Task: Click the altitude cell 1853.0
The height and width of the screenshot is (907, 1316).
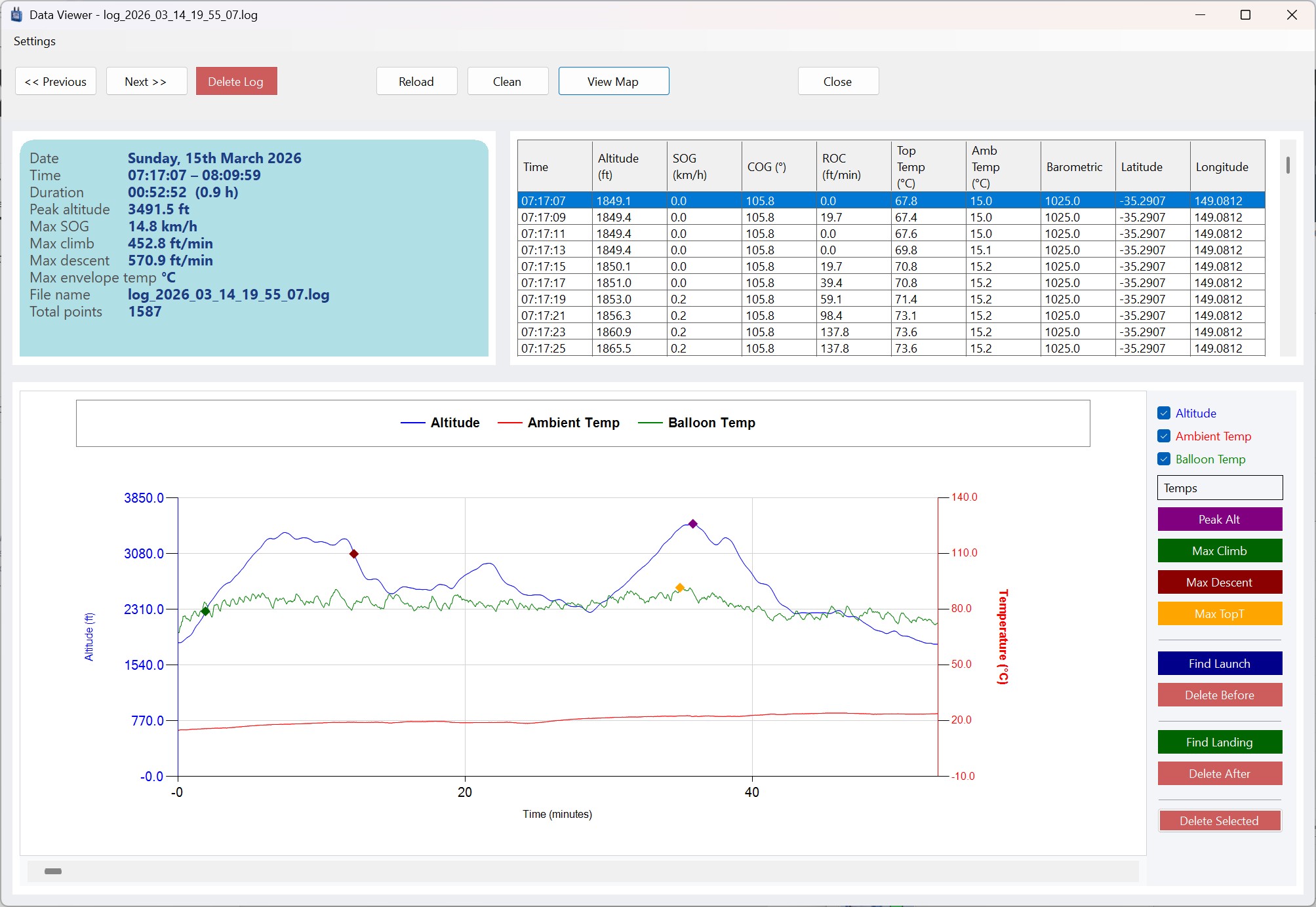Action: [x=629, y=299]
